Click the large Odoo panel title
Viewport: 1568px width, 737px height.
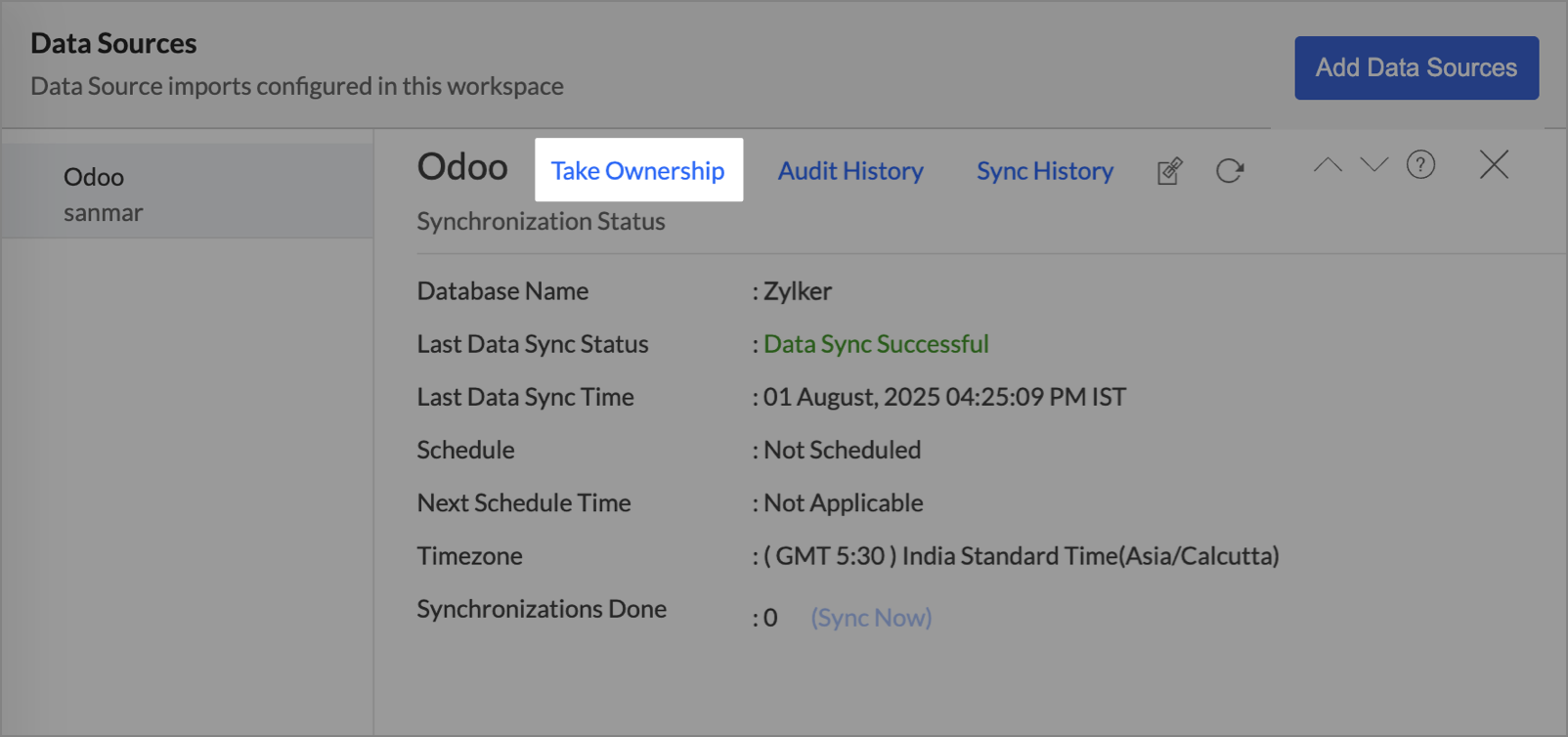click(x=462, y=167)
